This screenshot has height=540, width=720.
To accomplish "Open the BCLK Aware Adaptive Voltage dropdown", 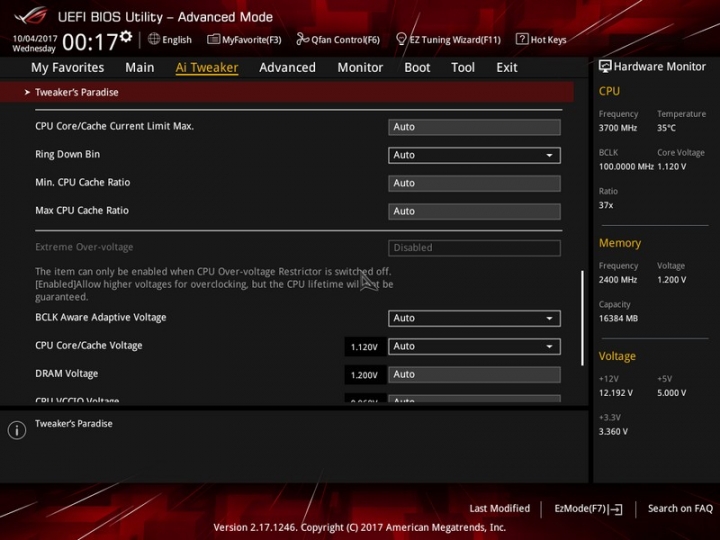I will coord(474,318).
